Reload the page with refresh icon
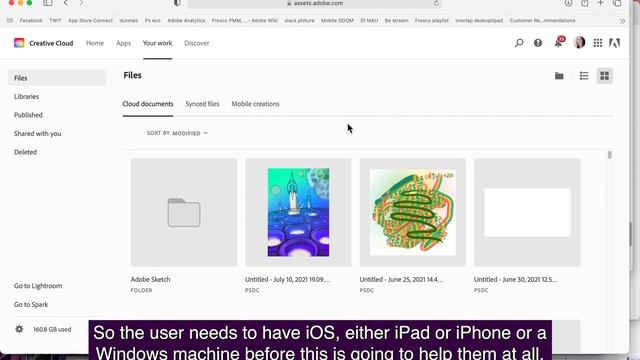 click(x=436, y=3)
